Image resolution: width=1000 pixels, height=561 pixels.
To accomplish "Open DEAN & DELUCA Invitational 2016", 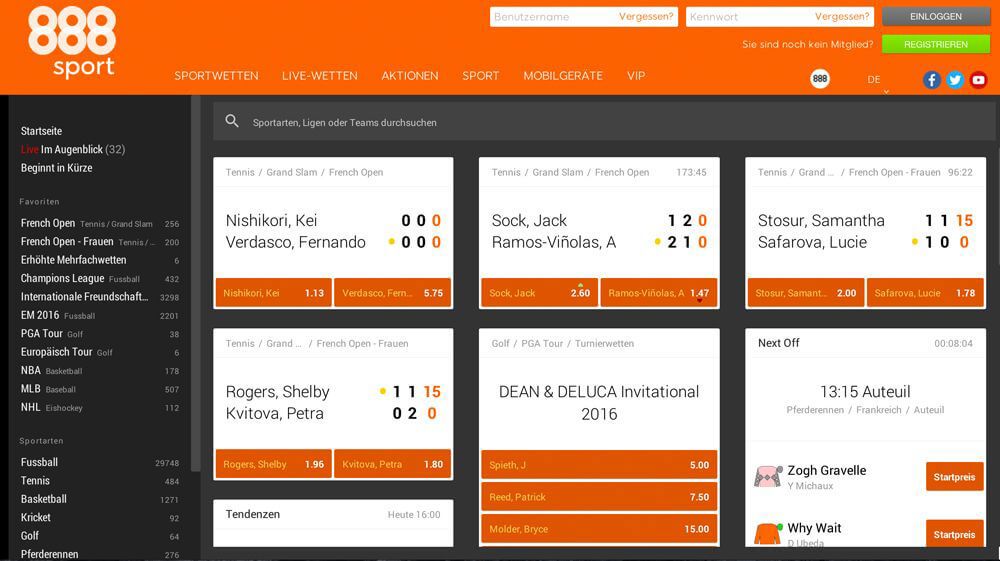I will 599,402.
